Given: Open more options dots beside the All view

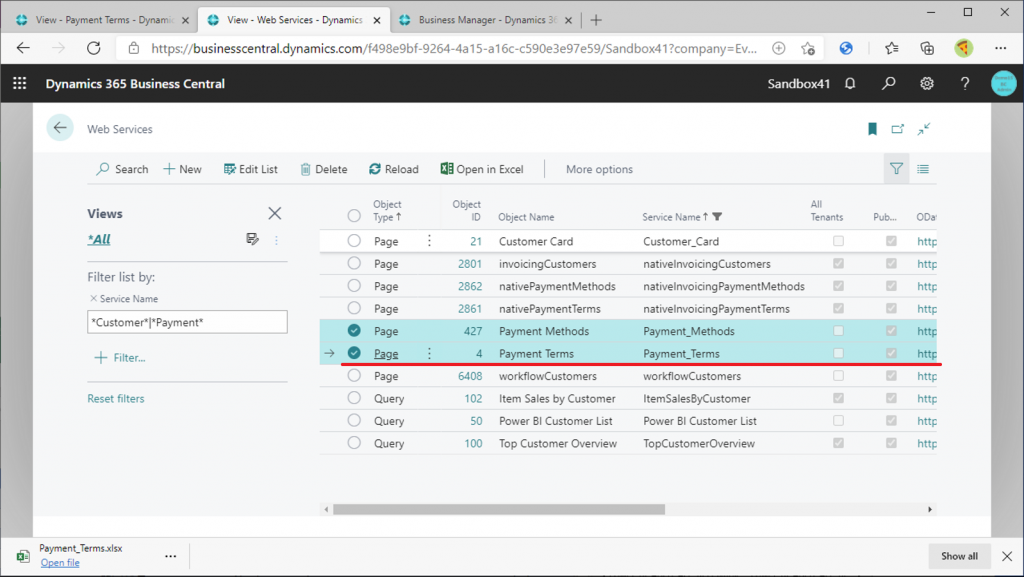Looking at the screenshot, I should [x=276, y=240].
